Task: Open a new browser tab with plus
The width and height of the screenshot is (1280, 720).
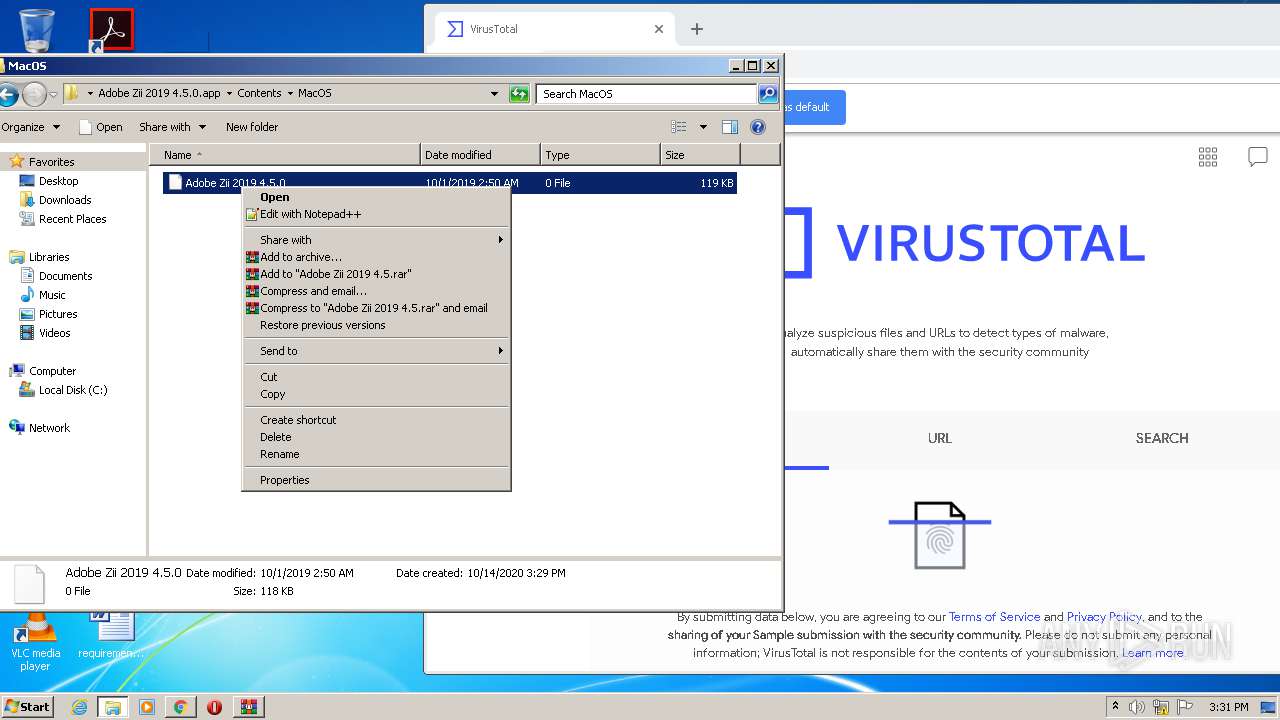Action: tap(697, 29)
